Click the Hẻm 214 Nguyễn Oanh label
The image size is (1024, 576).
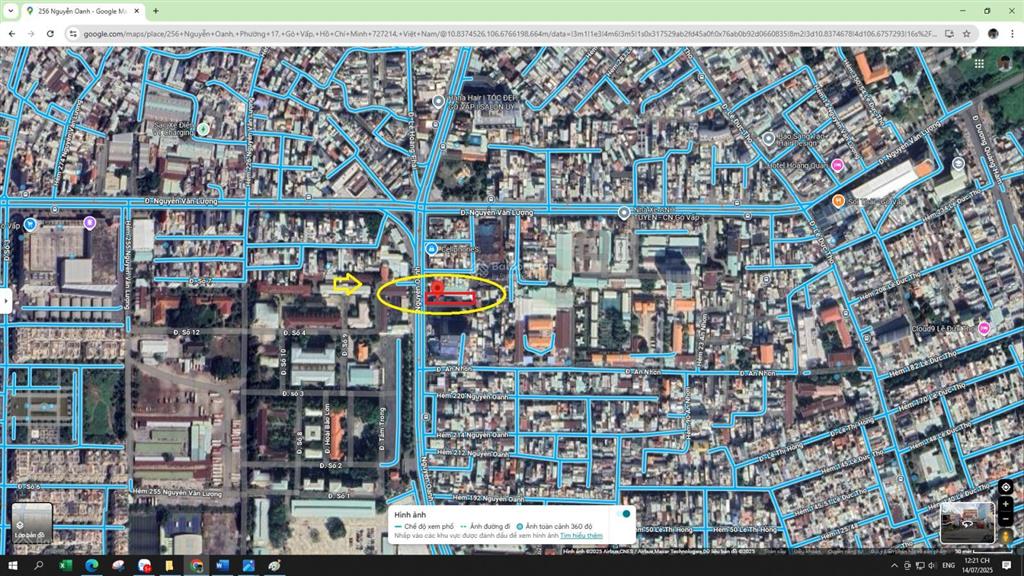coord(472,435)
